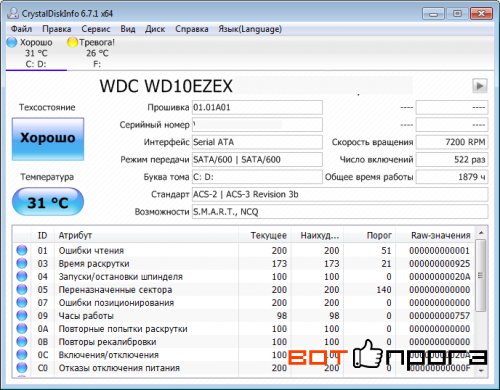Viewport: 500px width, 390px height.
Task: Select the Хорошо C: D: disk
Action: pos(36,53)
